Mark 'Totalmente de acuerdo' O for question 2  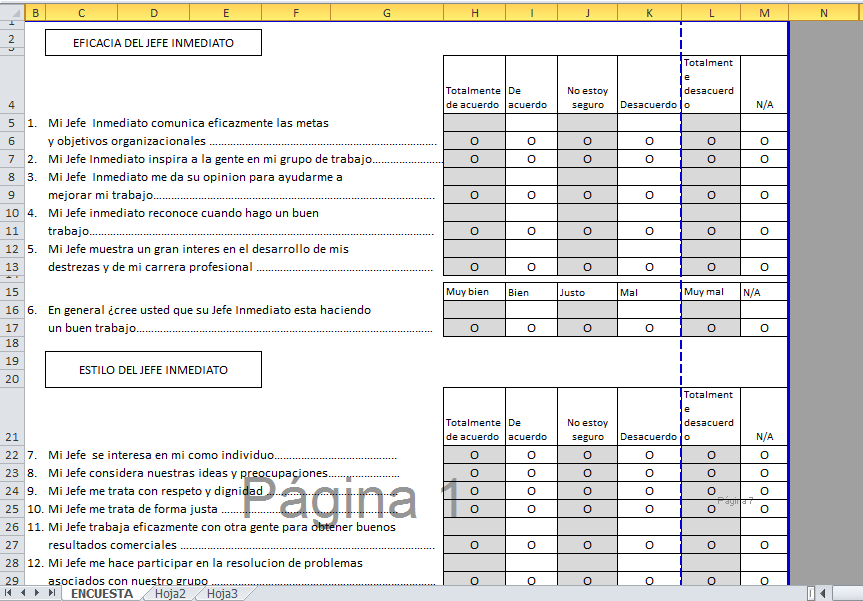point(474,159)
